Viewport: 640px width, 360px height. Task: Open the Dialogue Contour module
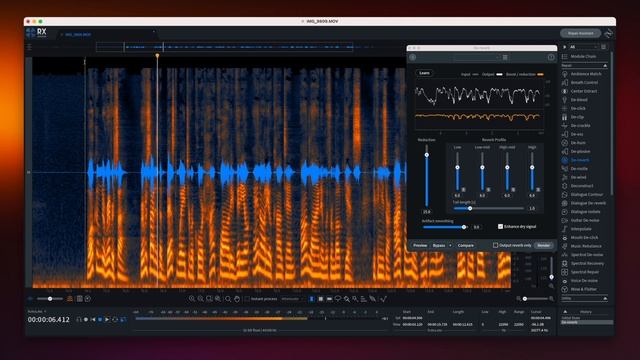point(582,195)
